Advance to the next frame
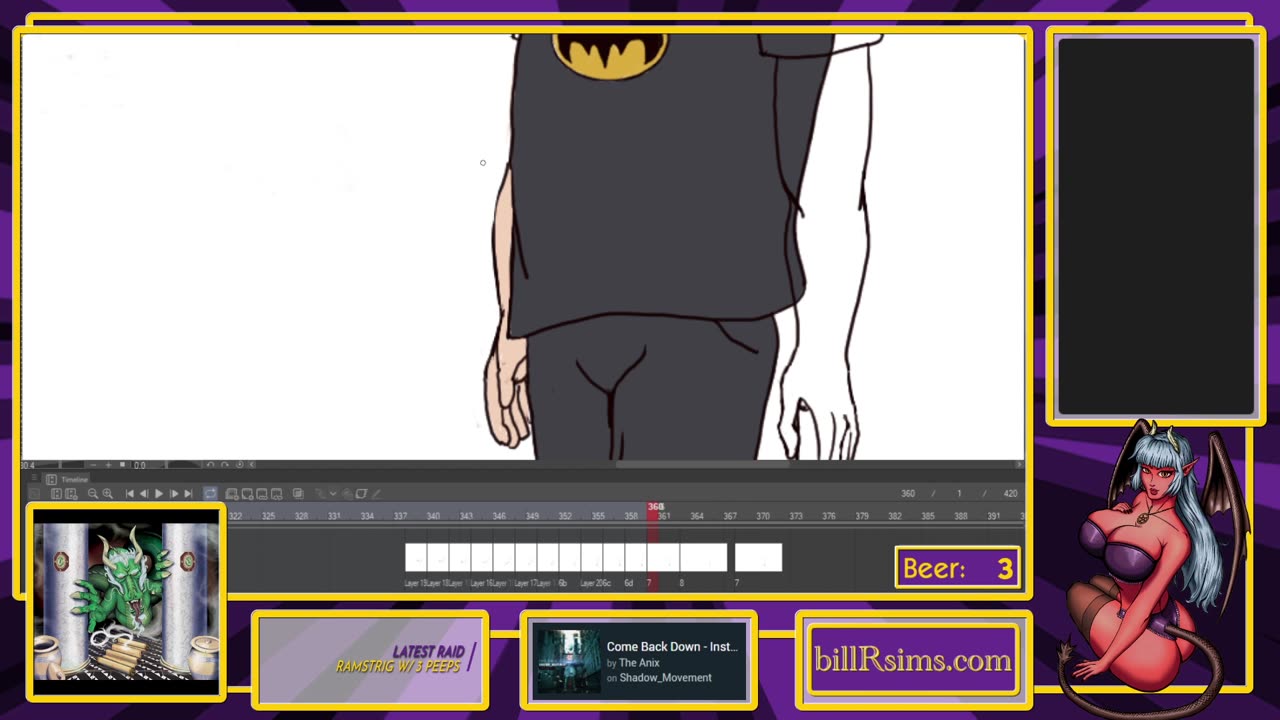This screenshot has width=1280, height=720. (x=174, y=493)
